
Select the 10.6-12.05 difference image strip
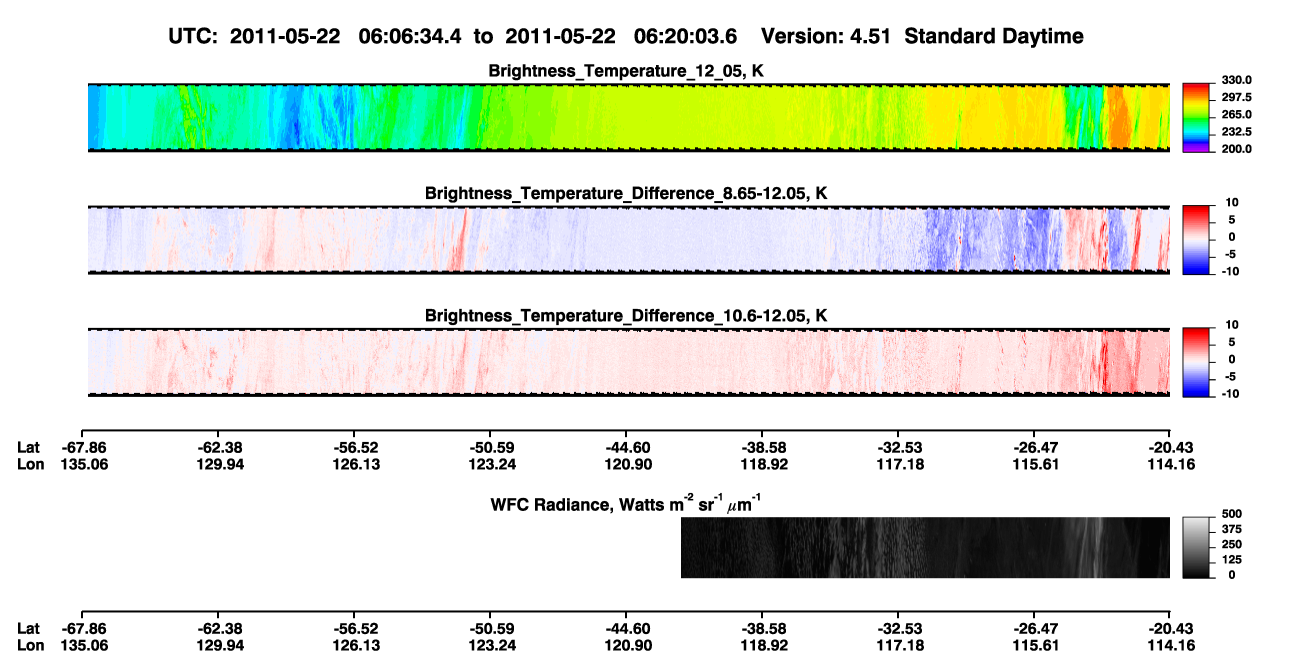tap(628, 362)
